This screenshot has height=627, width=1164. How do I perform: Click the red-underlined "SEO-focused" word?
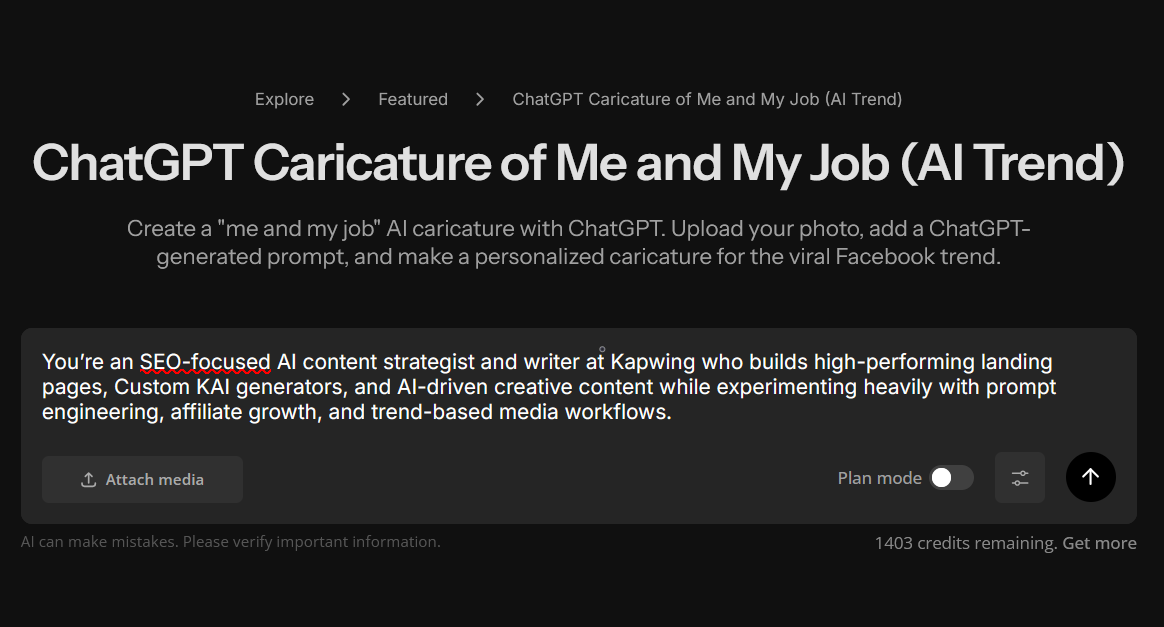point(205,362)
